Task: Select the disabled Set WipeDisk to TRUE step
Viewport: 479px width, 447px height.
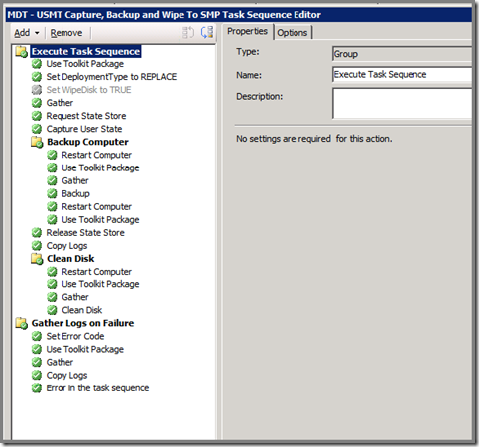Action: pyautogui.click(x=89, y=90)
